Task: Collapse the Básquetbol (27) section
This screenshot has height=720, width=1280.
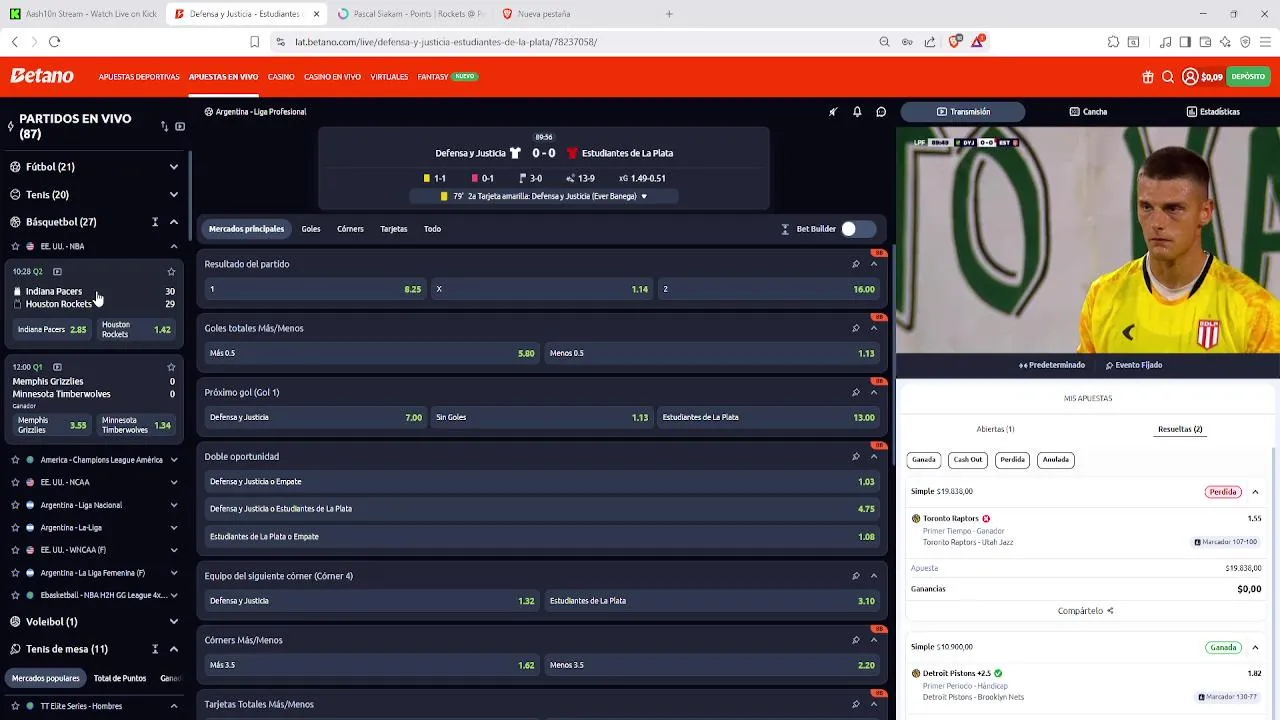Action: click(173, 222)
